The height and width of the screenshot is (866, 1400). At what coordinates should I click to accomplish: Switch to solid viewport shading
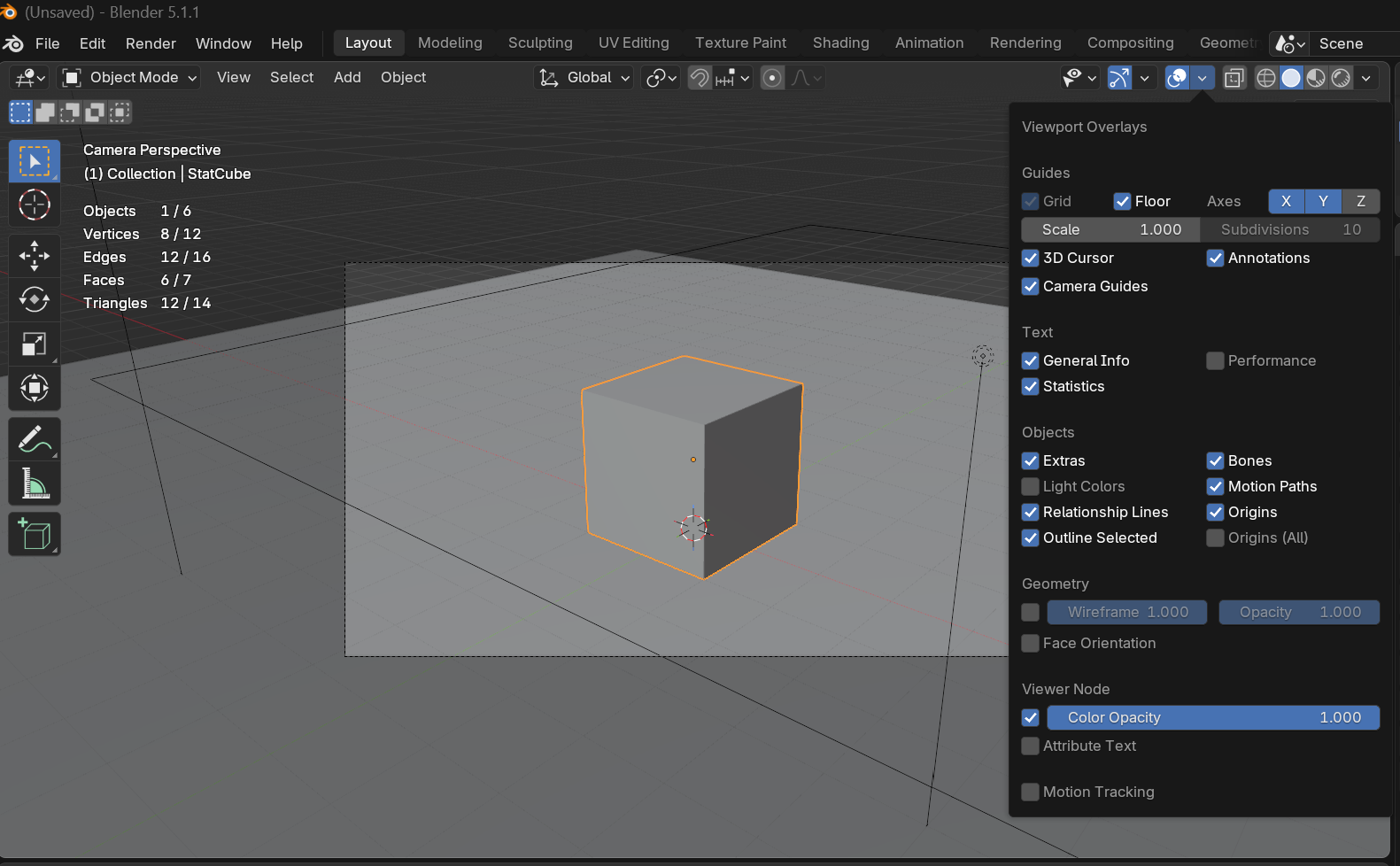point(1291,78)
